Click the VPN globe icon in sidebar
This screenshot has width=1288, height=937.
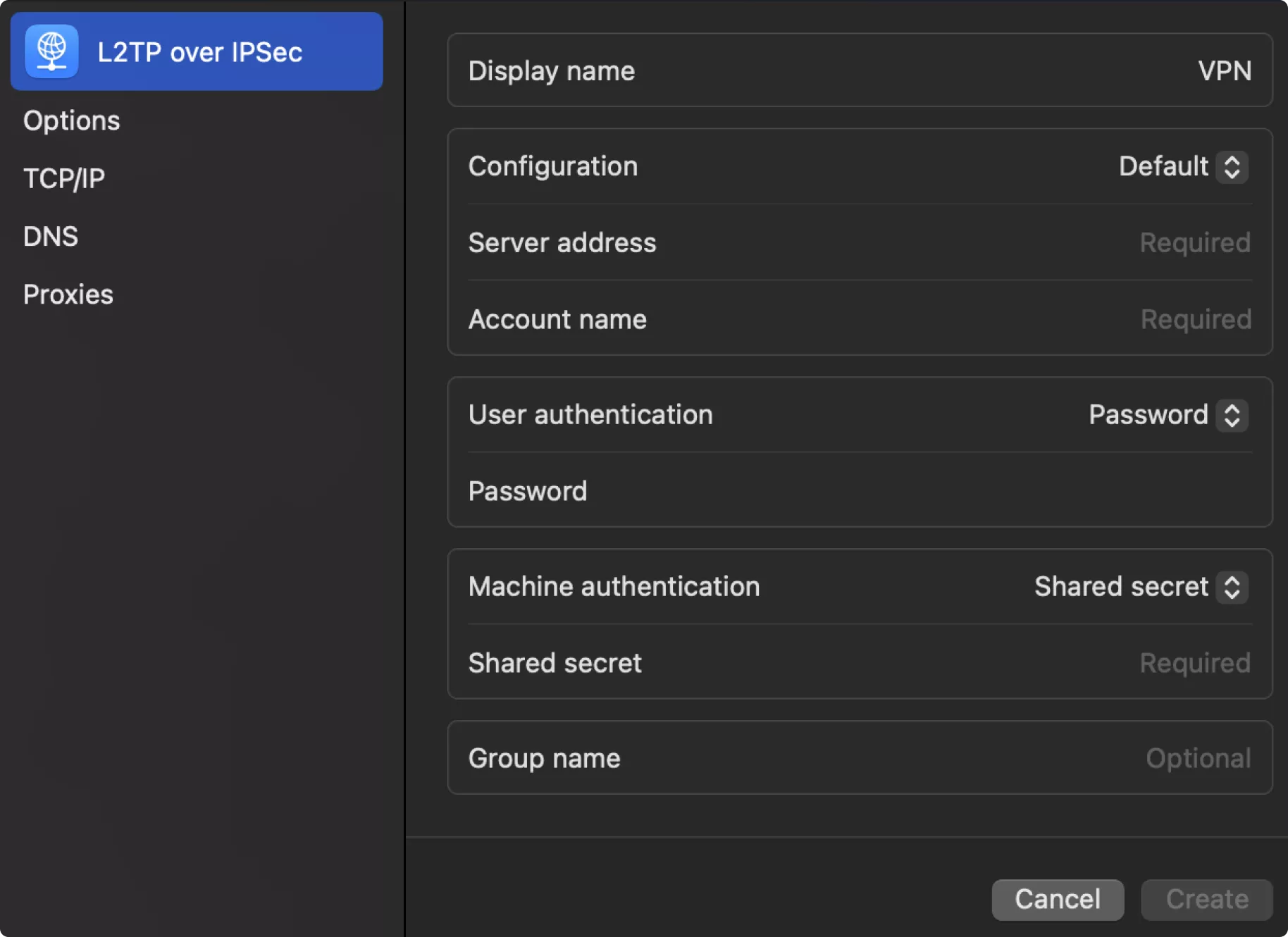coord(51,51)
